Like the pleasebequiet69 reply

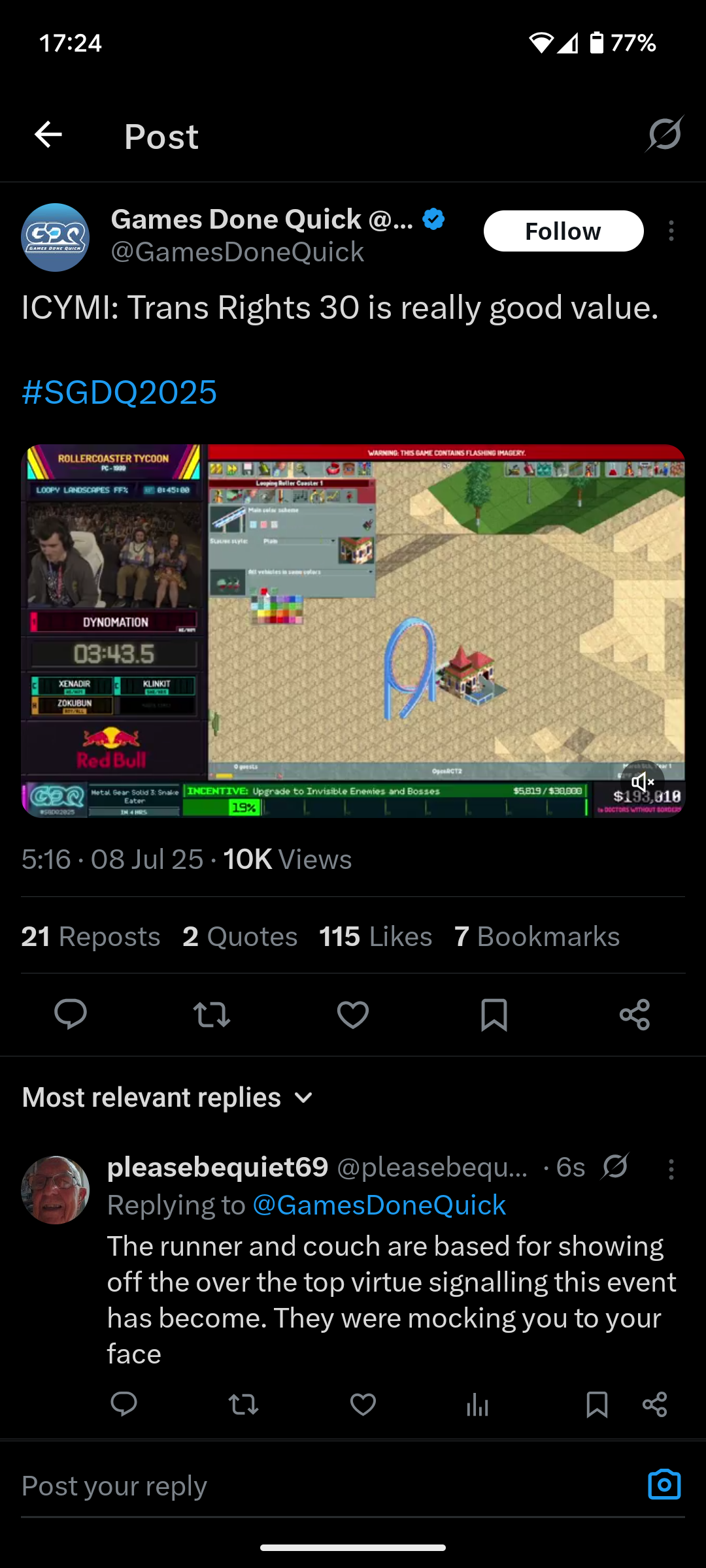(x=363, y=1404)
